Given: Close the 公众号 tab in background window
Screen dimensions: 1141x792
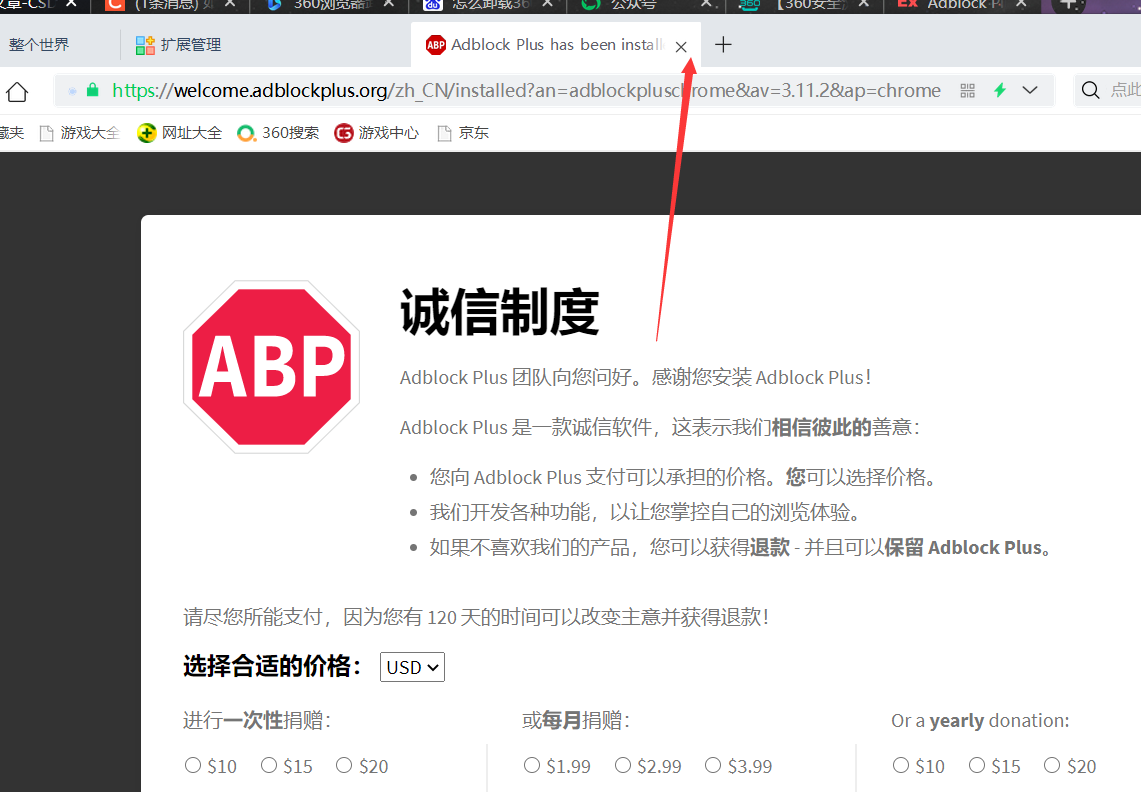Looking at the screenshot, I should (x=706, y=4).
